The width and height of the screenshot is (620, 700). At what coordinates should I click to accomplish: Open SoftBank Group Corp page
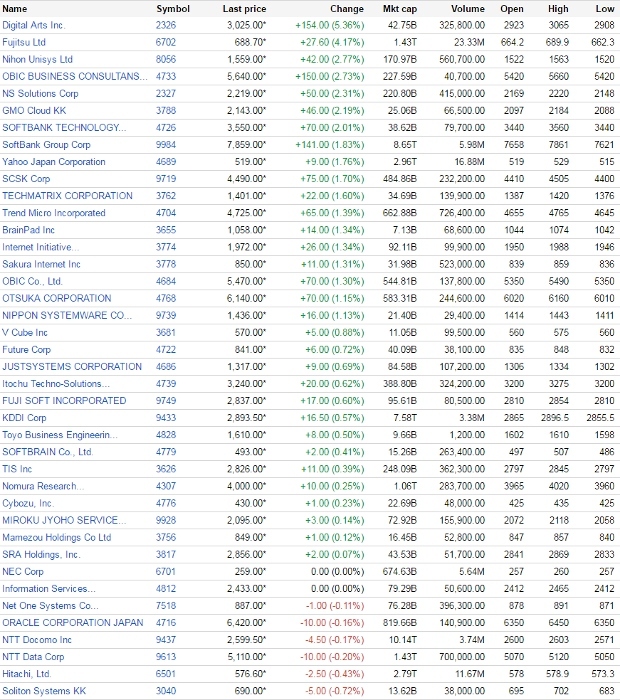tap(46, 145)
